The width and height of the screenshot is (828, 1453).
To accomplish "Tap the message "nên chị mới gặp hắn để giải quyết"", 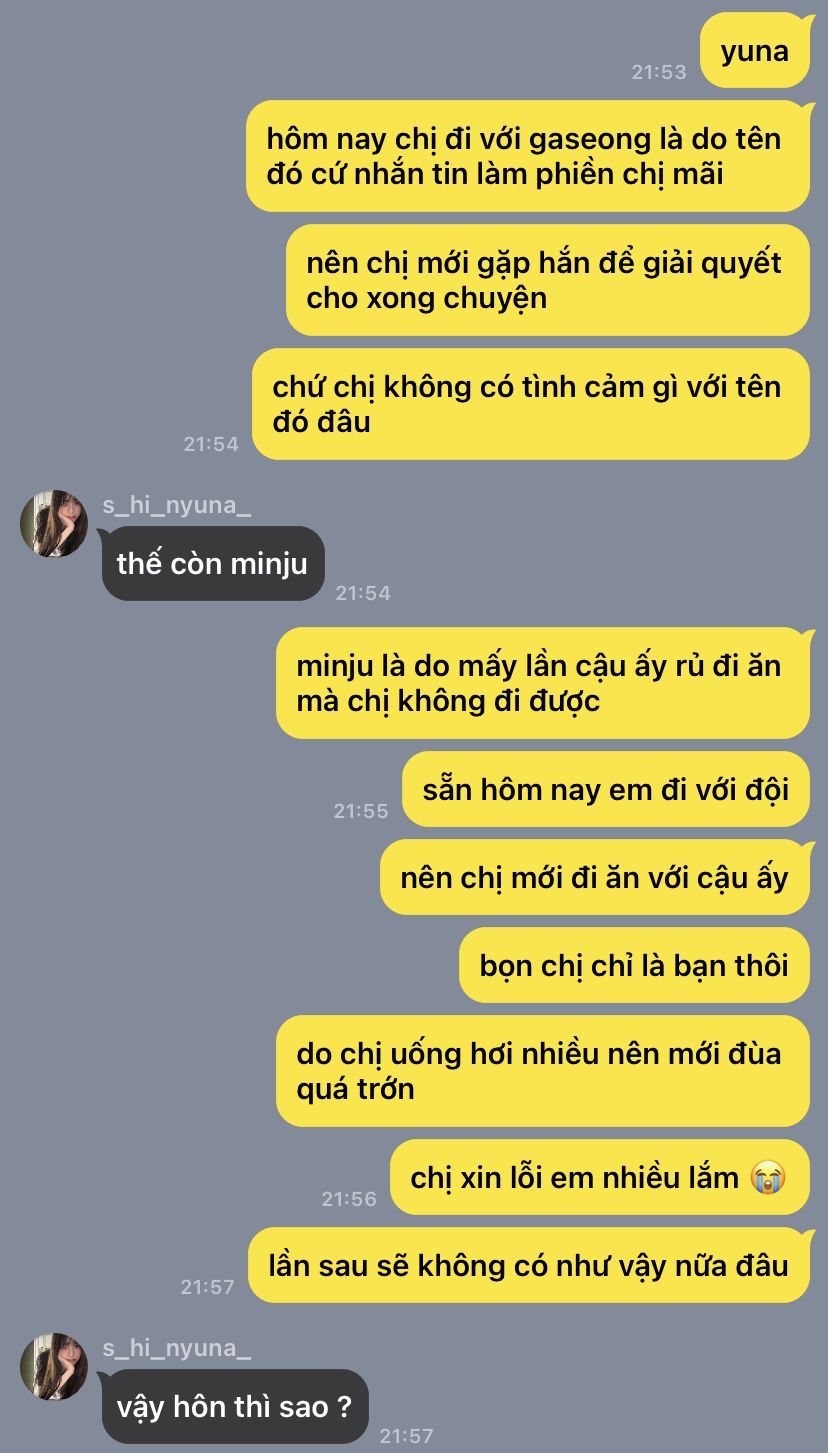I will (548, 280).
